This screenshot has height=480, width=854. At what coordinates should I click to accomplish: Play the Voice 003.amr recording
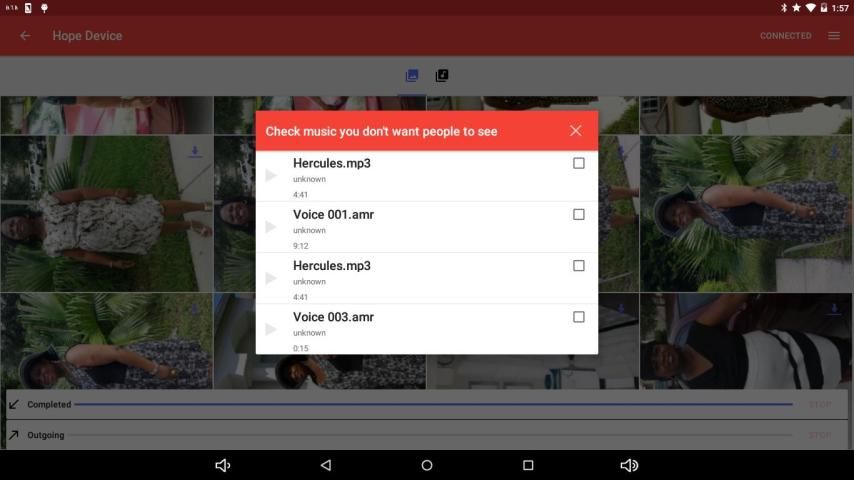click(271, 329)
